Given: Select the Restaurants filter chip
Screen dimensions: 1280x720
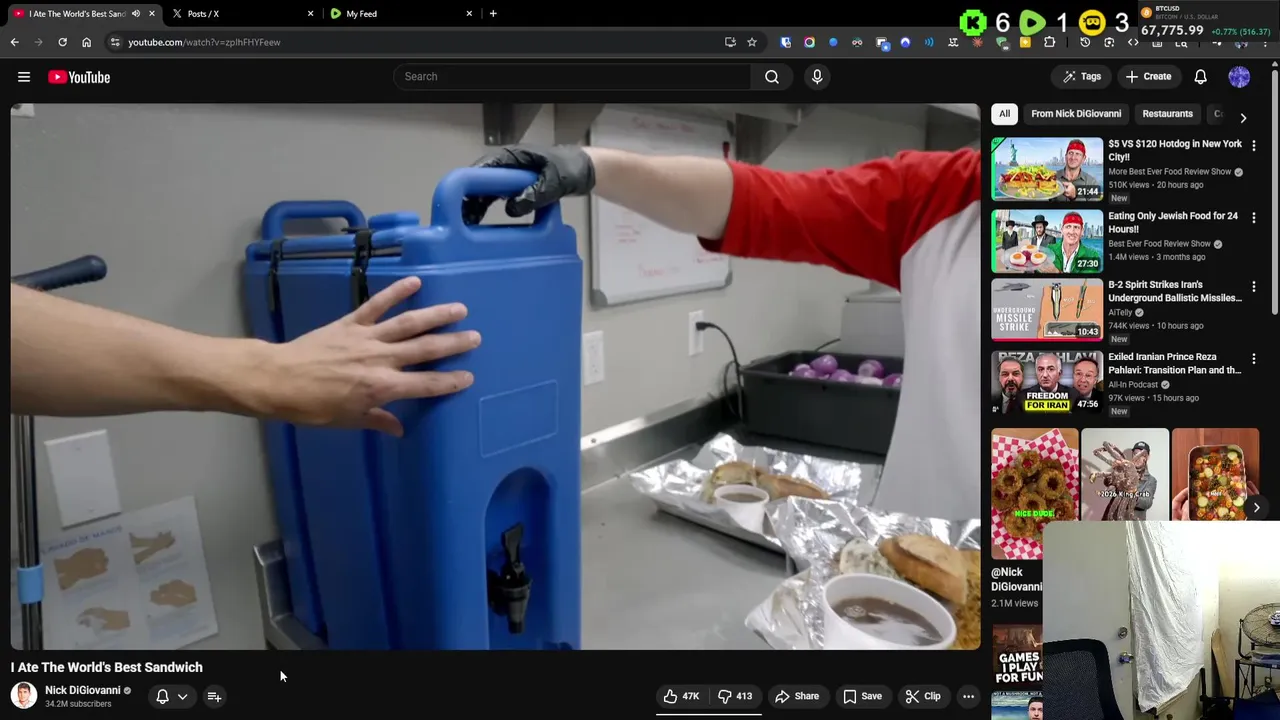Looking at the screenshot, I should click(x=1167, y=114).
